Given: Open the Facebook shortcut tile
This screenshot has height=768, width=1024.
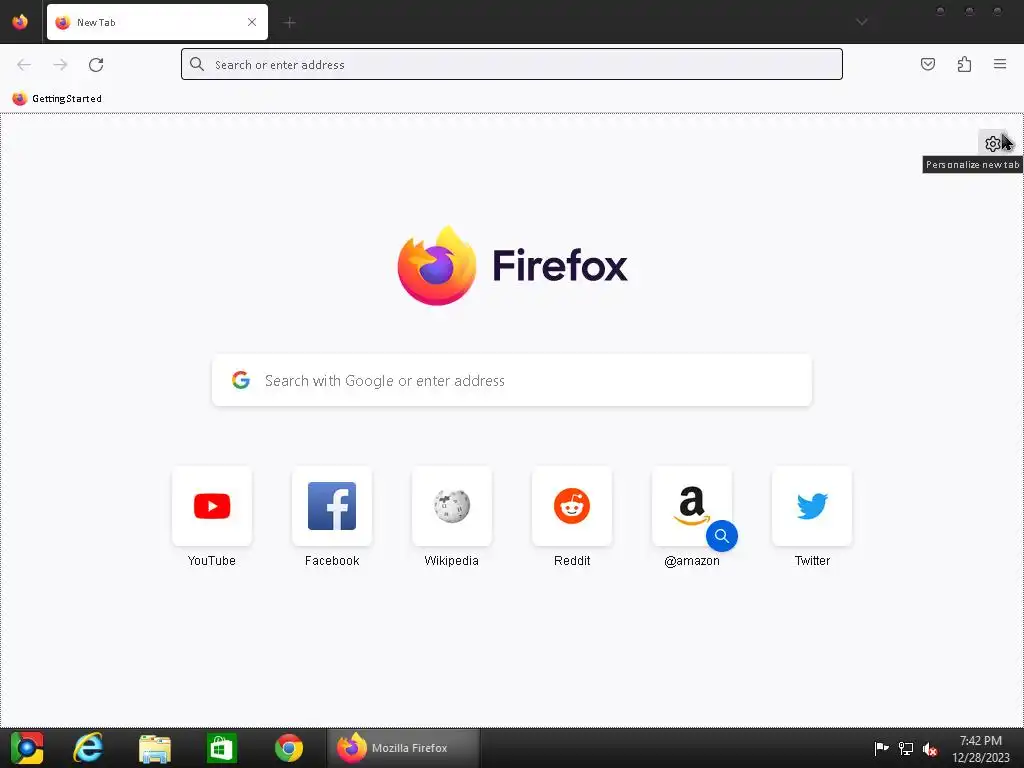Looking at the screenshot, I should tap(332, 506).
